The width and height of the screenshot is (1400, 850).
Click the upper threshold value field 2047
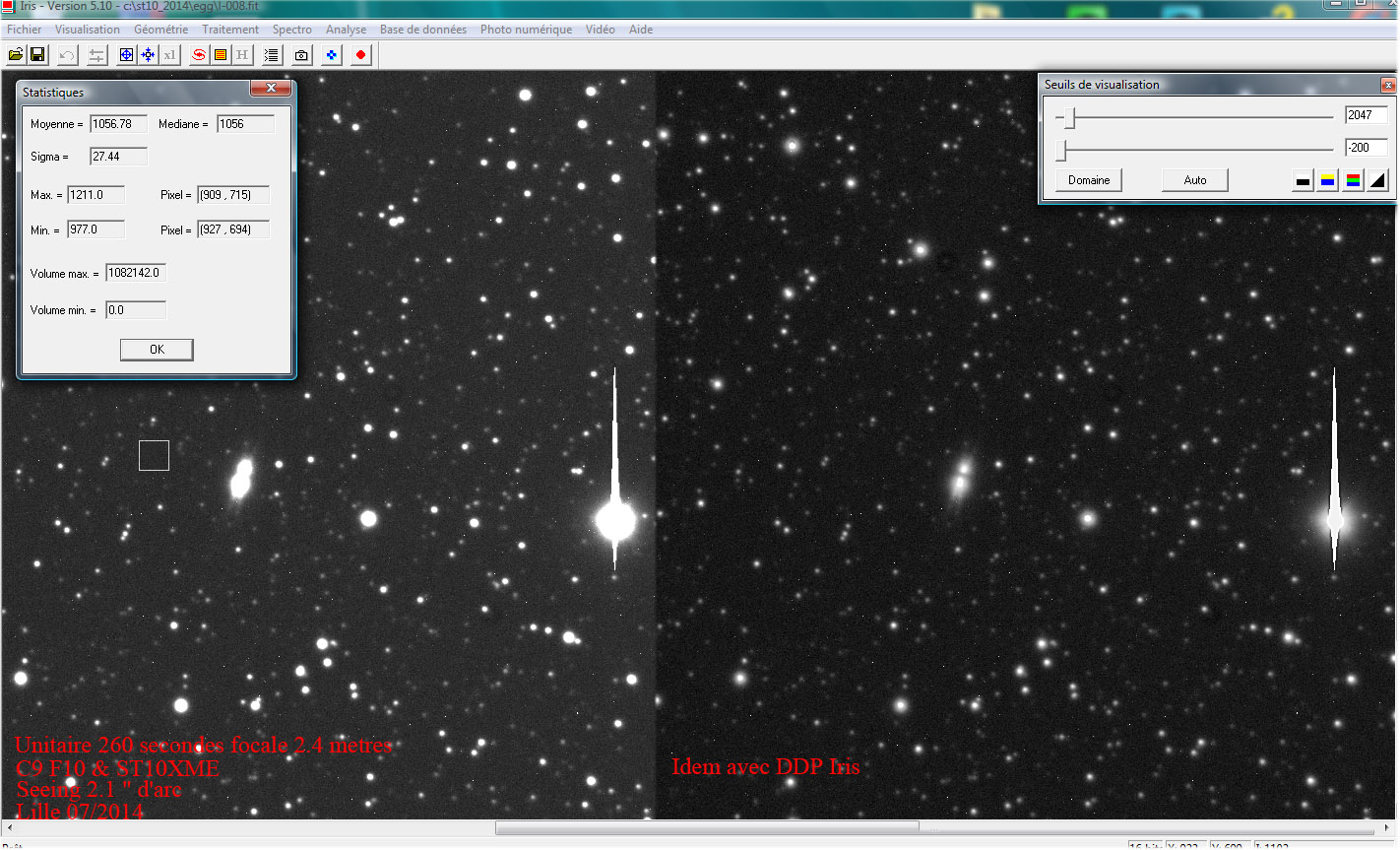coord(1367,115)
